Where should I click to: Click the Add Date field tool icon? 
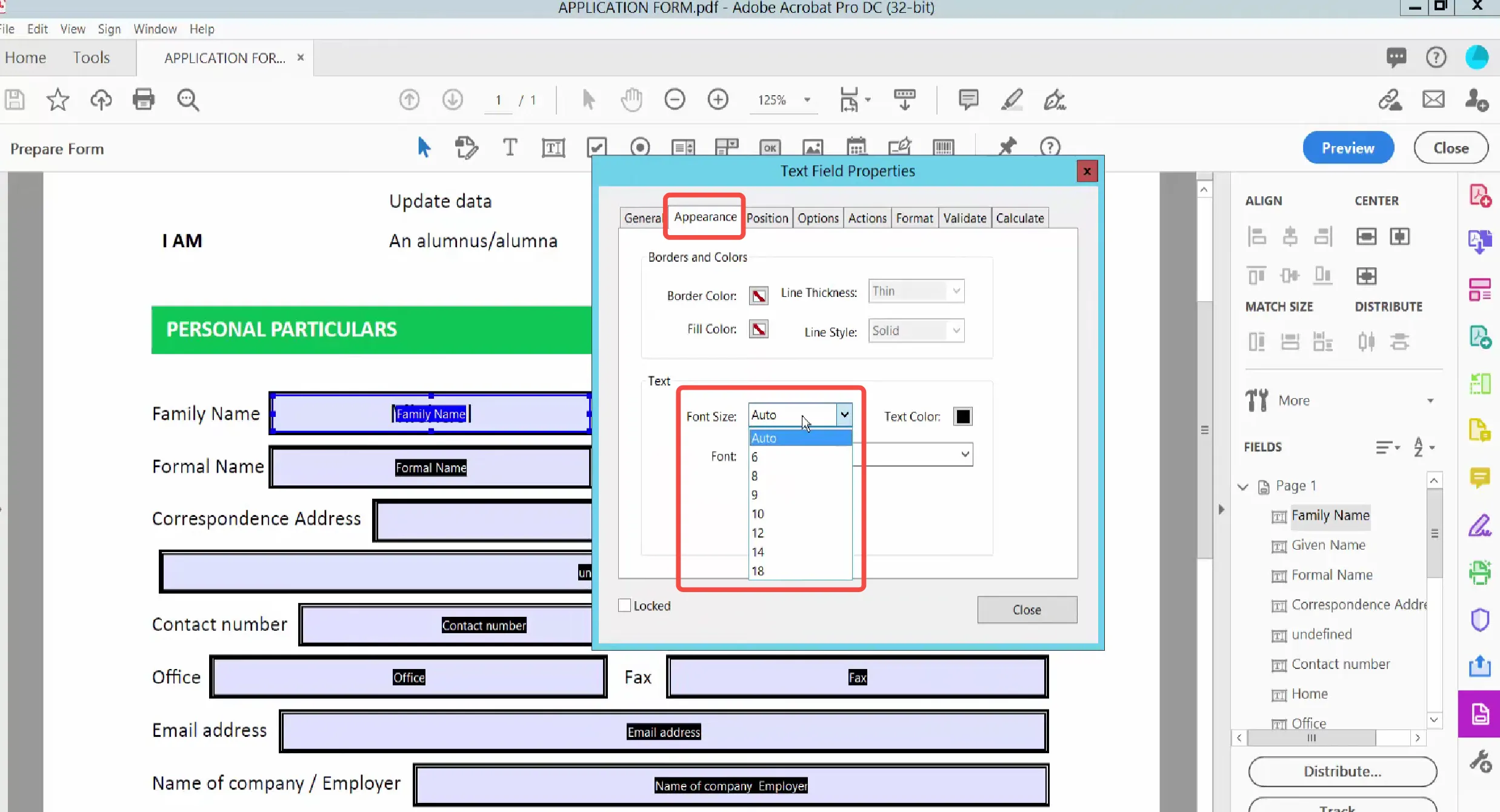point(857,147)
